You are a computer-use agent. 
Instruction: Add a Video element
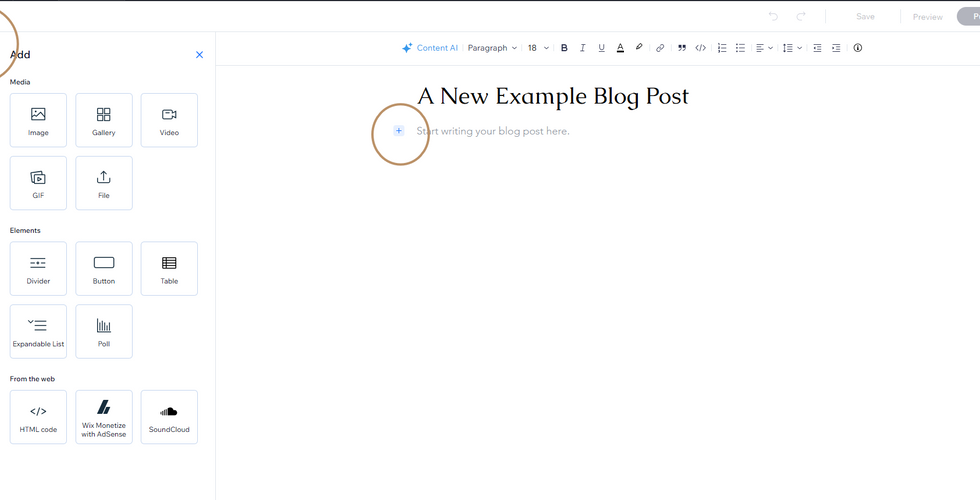click(x=169, y=121)
